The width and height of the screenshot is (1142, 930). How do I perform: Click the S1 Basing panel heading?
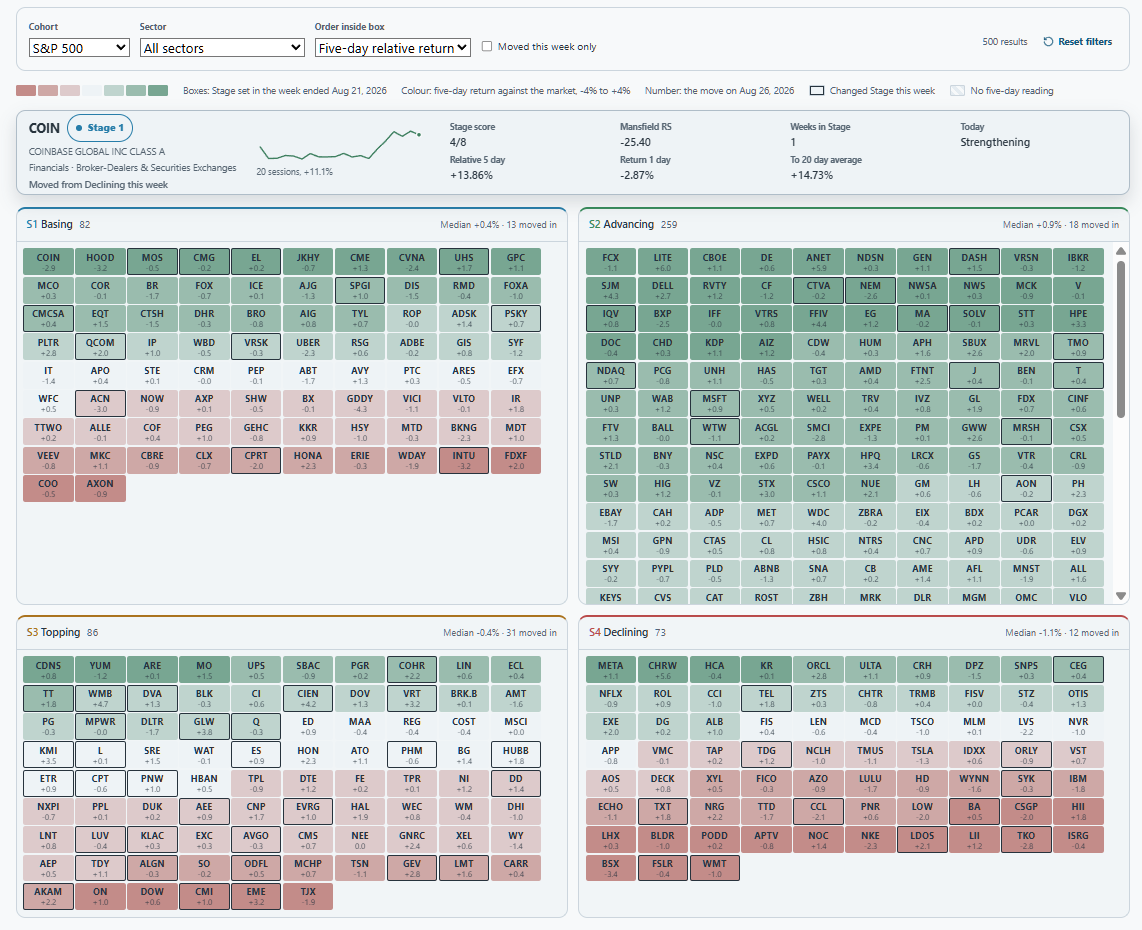(x=50, y=224)
